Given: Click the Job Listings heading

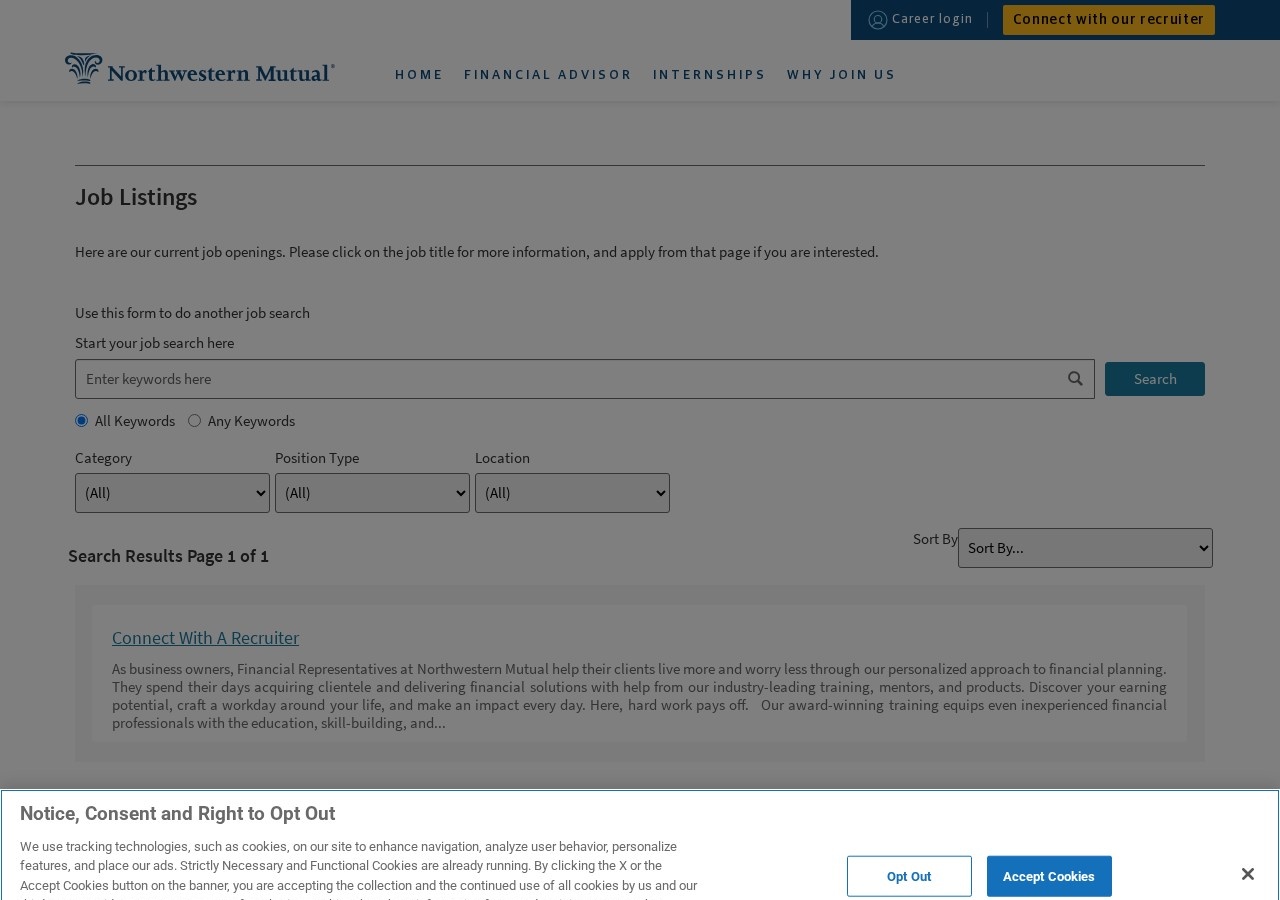Looking at the screenshot, I should pyautogui.click(x=136, y=197).
